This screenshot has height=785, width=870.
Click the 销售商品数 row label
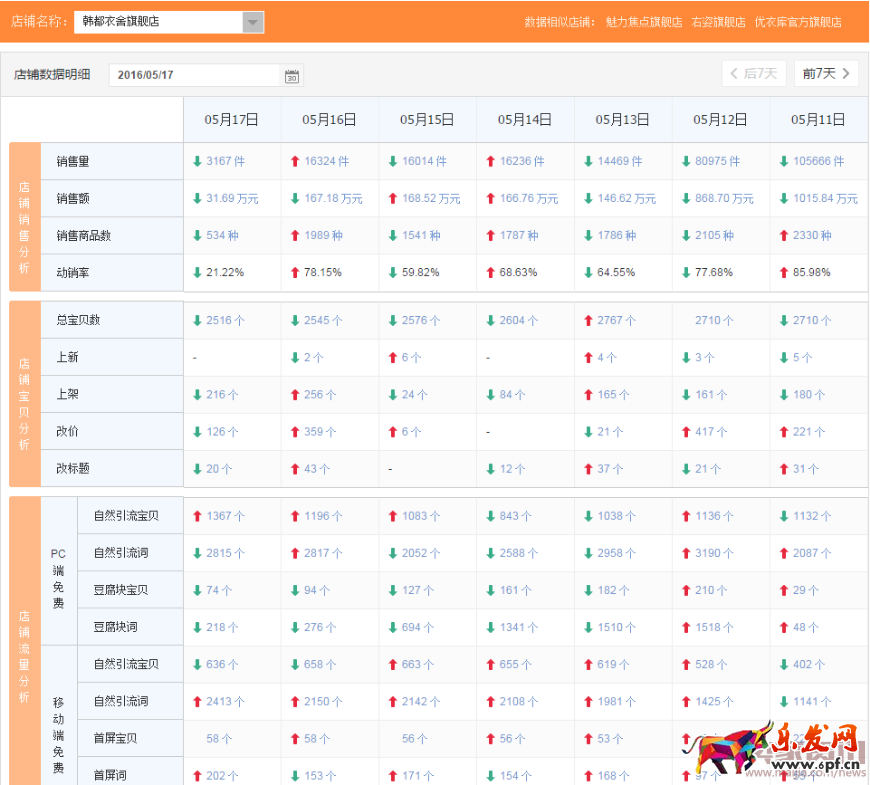click(x=84, y=236)
